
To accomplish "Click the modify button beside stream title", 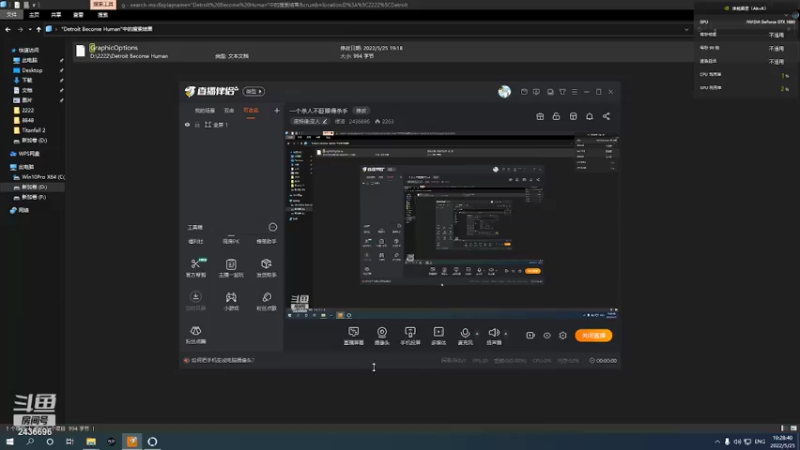I will [361, 111].
